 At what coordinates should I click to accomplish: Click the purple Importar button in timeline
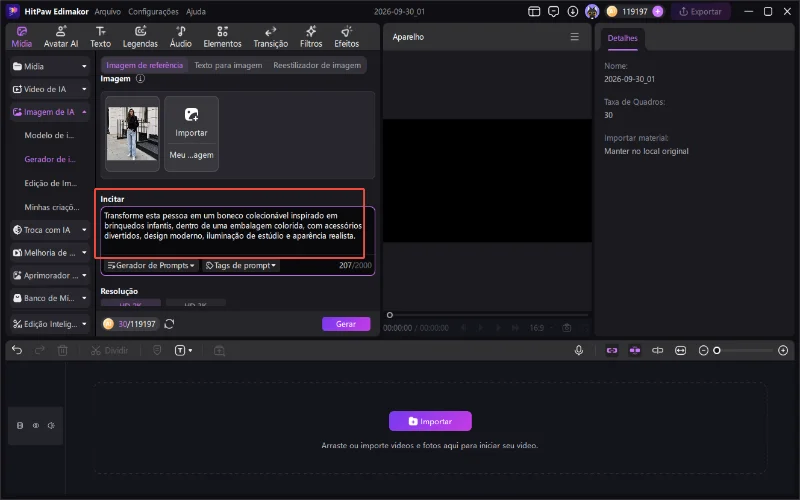[x=430, y=421]
